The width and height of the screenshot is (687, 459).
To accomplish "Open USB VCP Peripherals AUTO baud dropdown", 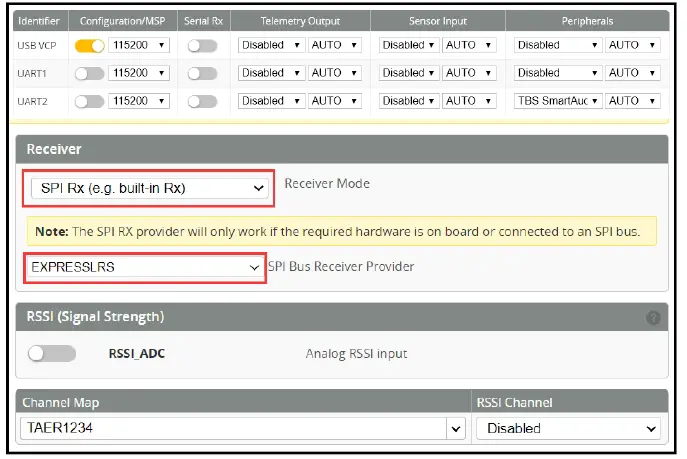I will [x=633, y=45].
